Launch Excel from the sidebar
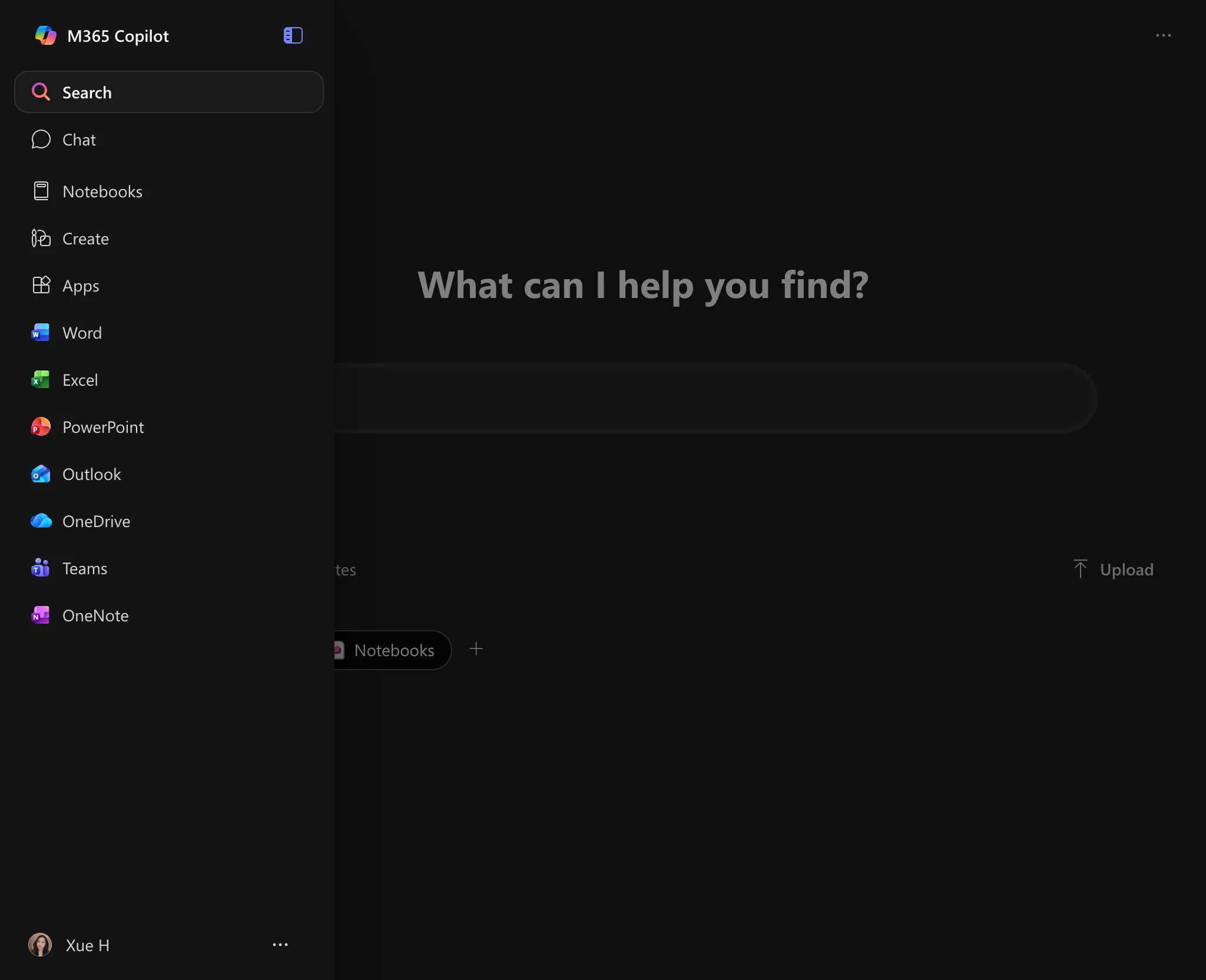The width and height of the screenshot is (1206, 980). [x=168, y=380]
